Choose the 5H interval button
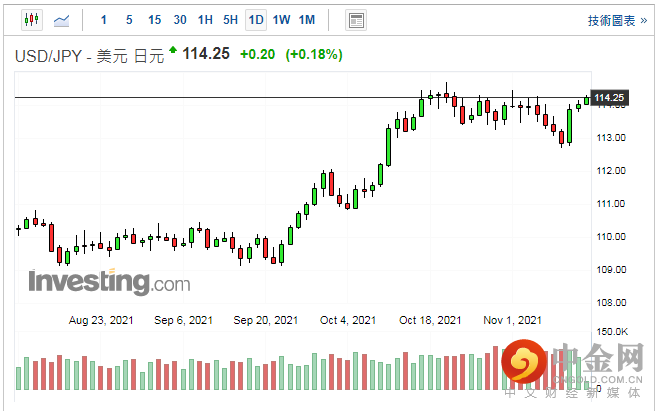The height and width of the screenshot is (411, 658). (x=230, y=20)
